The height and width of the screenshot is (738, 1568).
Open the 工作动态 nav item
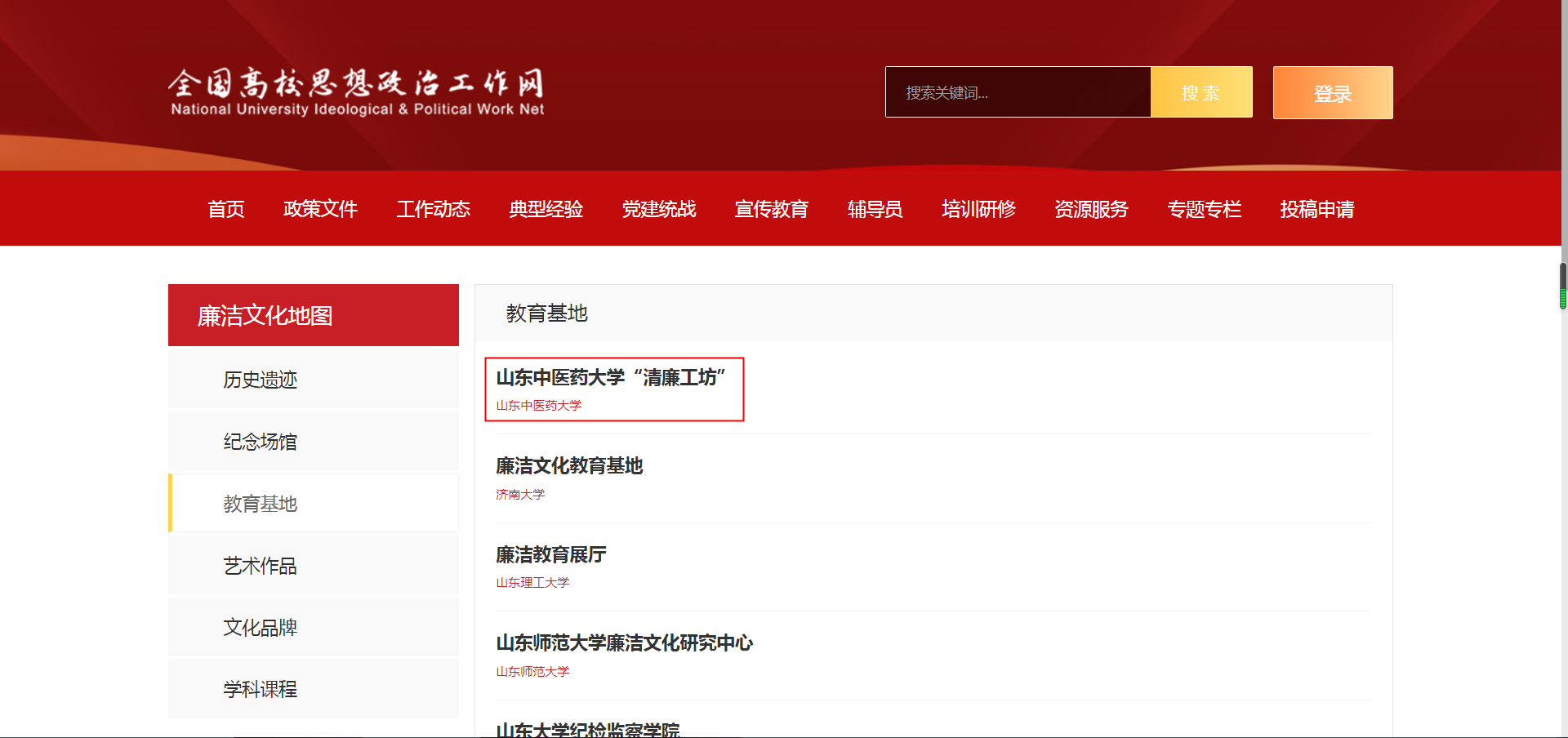(433, 210)
